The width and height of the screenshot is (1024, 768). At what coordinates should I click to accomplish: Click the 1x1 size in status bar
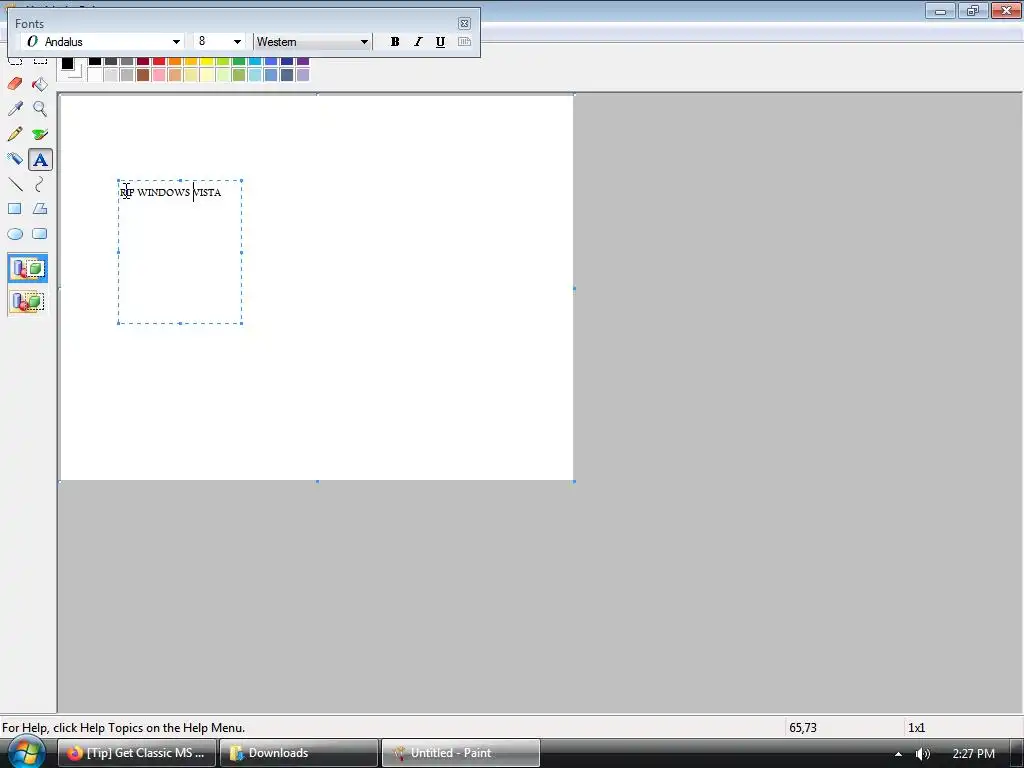click(x=916, y=728)
